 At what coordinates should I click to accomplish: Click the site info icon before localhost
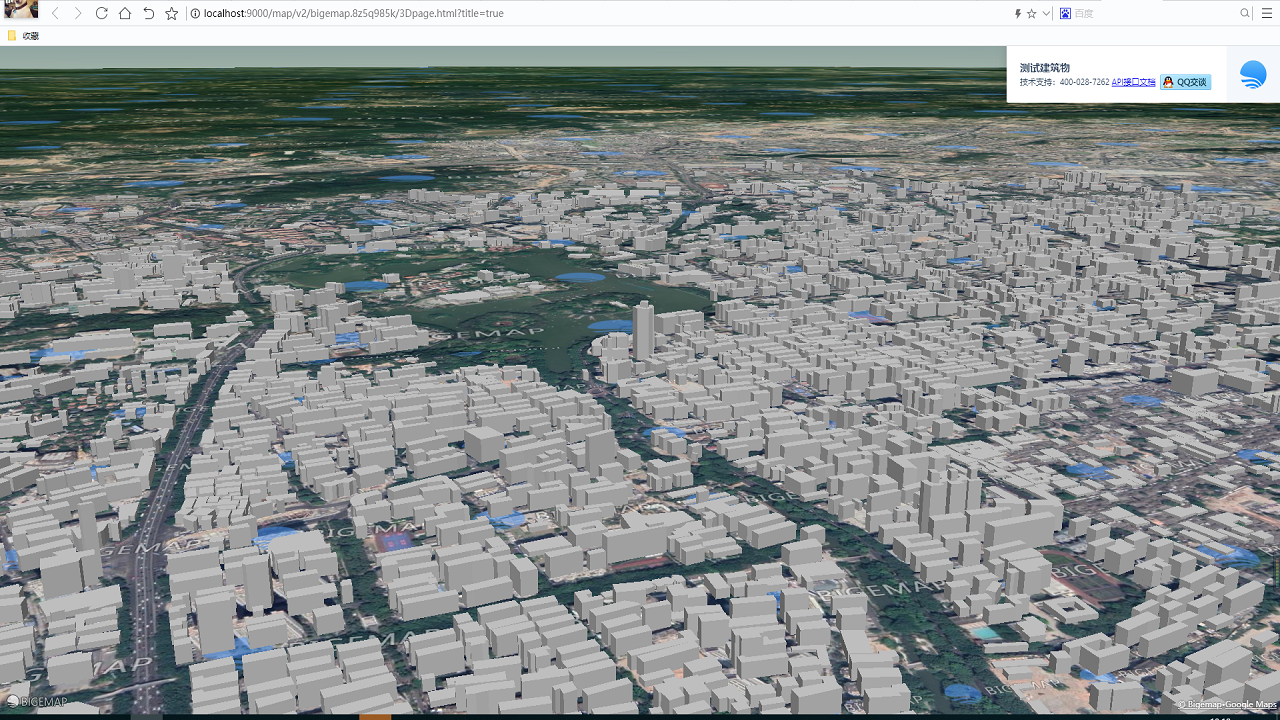tap(195, 14)
